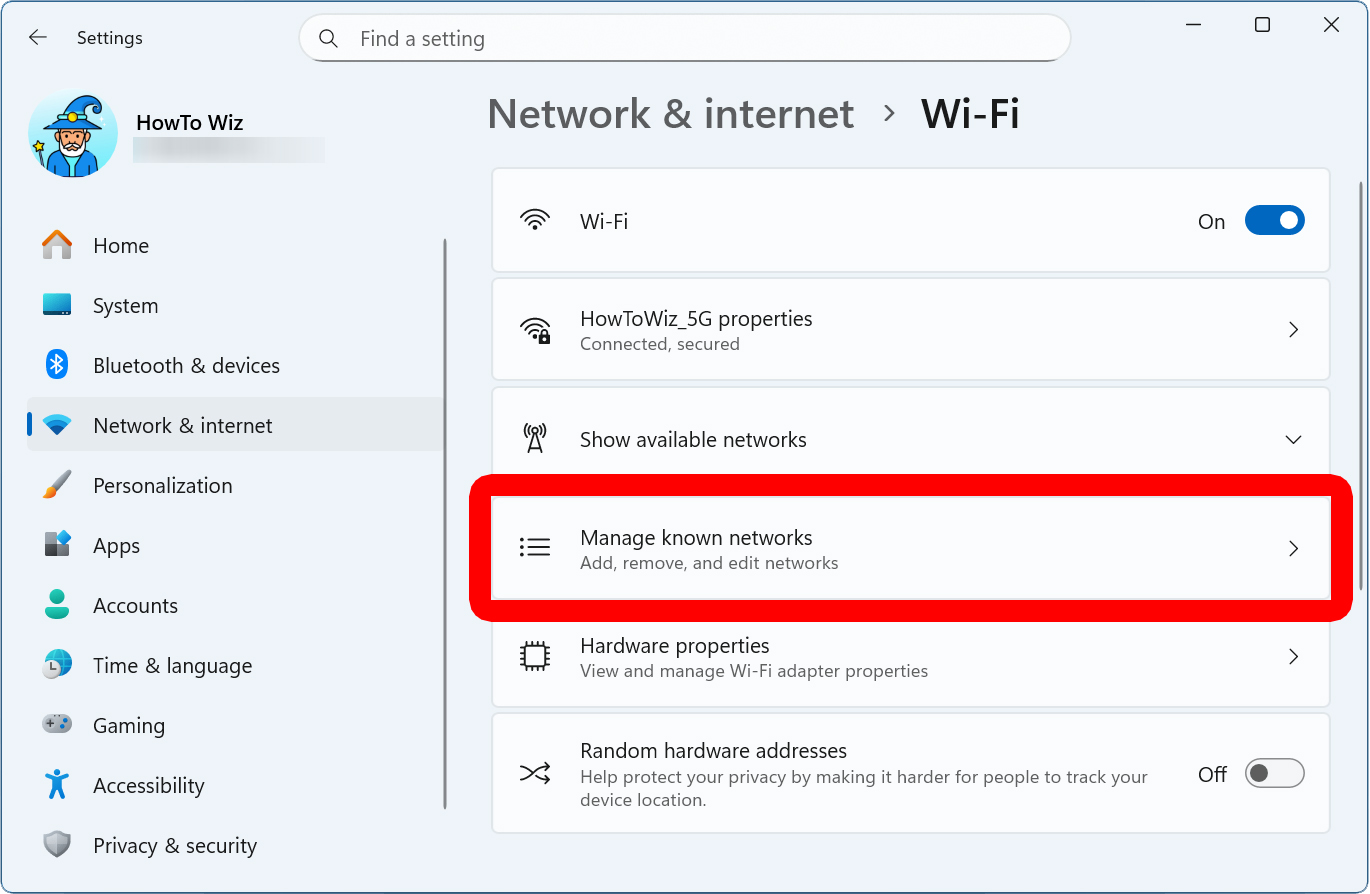This screenshot has width=1370, height=894.
Task: Click the Home house icon
Action: point(57,245)
